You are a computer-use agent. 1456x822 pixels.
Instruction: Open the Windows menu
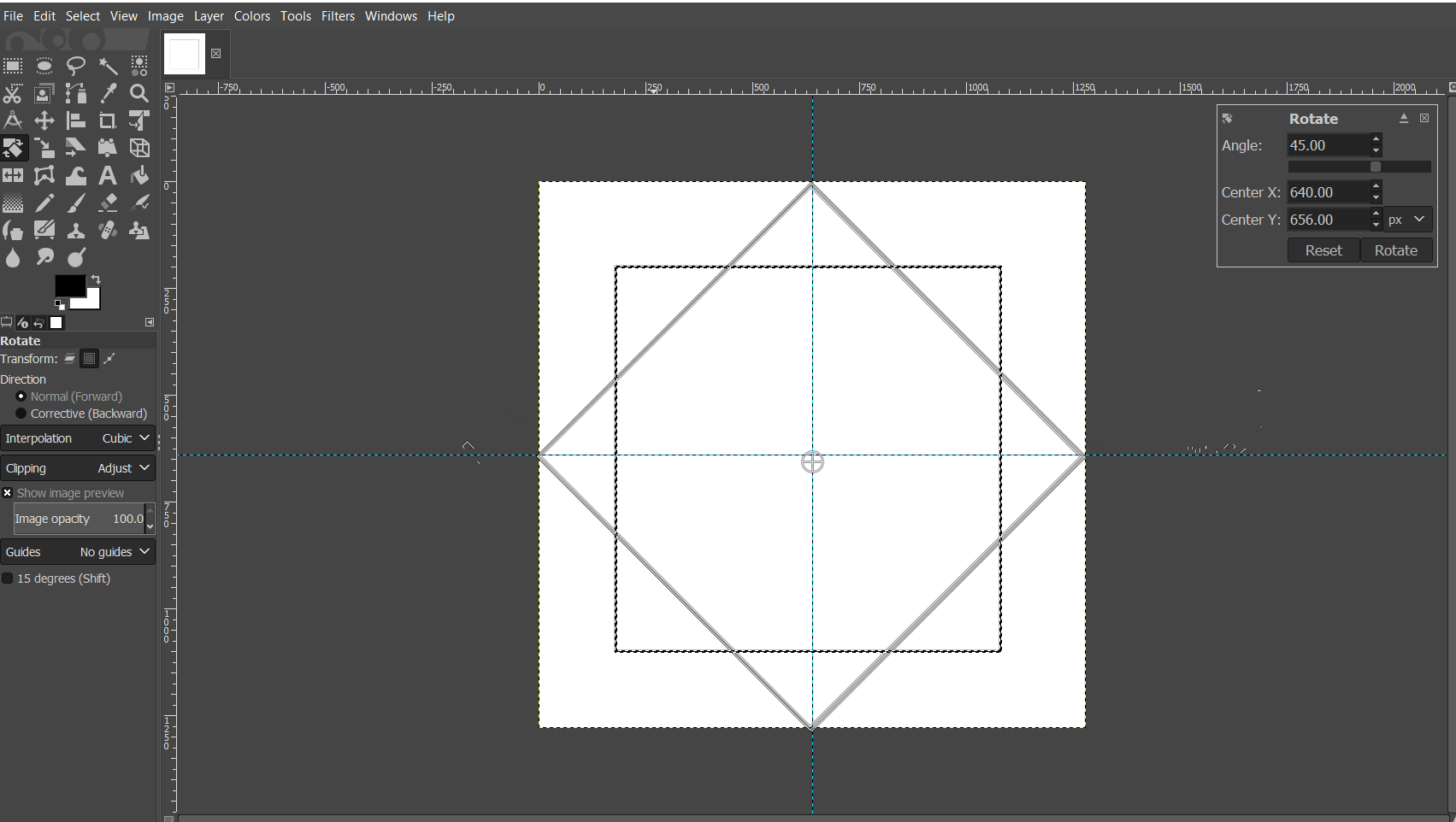coord(391,16)
